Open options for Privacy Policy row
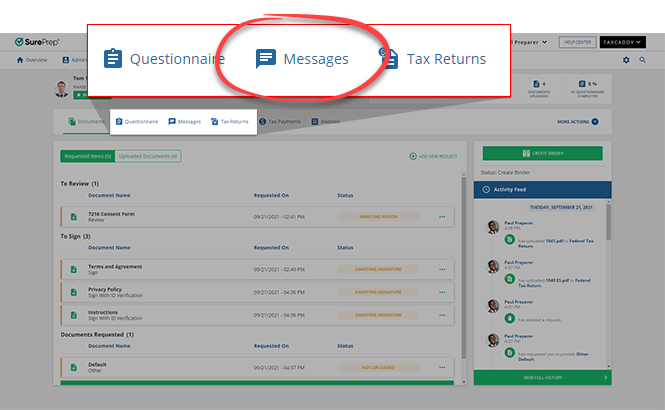 (442, 292)
